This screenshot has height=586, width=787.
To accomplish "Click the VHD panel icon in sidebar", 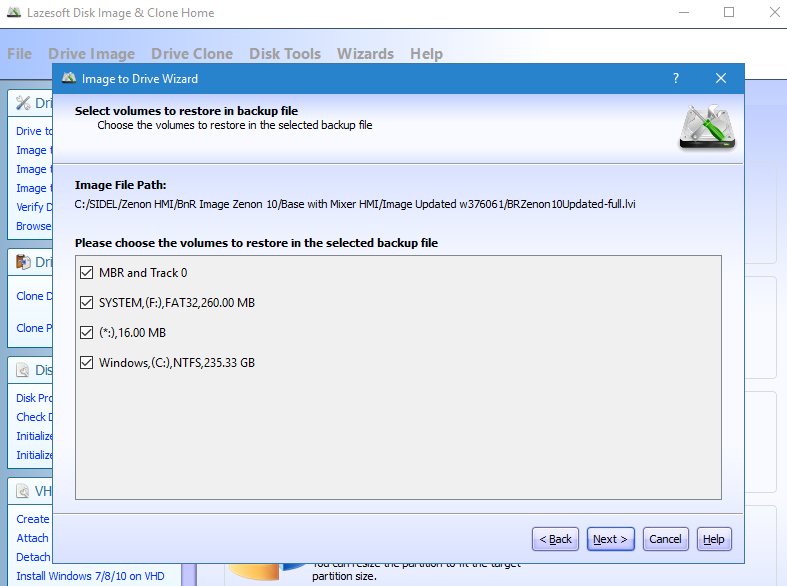I will point(23,491).
